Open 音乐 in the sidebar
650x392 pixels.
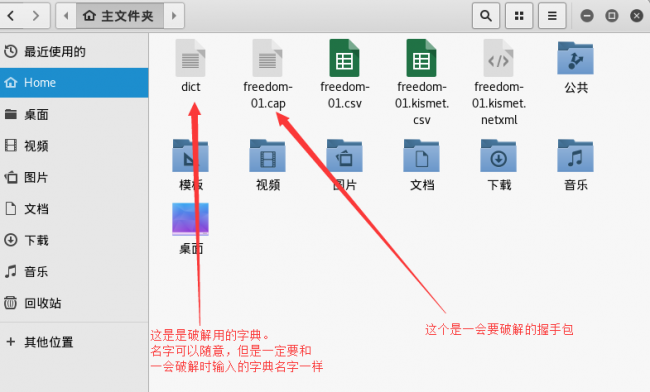(x=74, y=271)
